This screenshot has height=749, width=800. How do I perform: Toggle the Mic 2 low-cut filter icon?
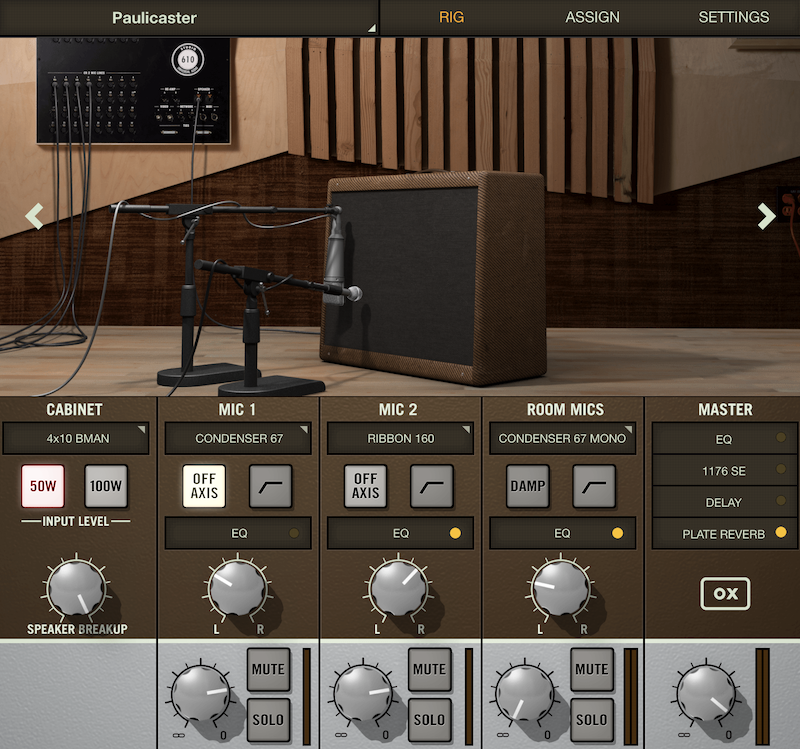tap(432, 486)
